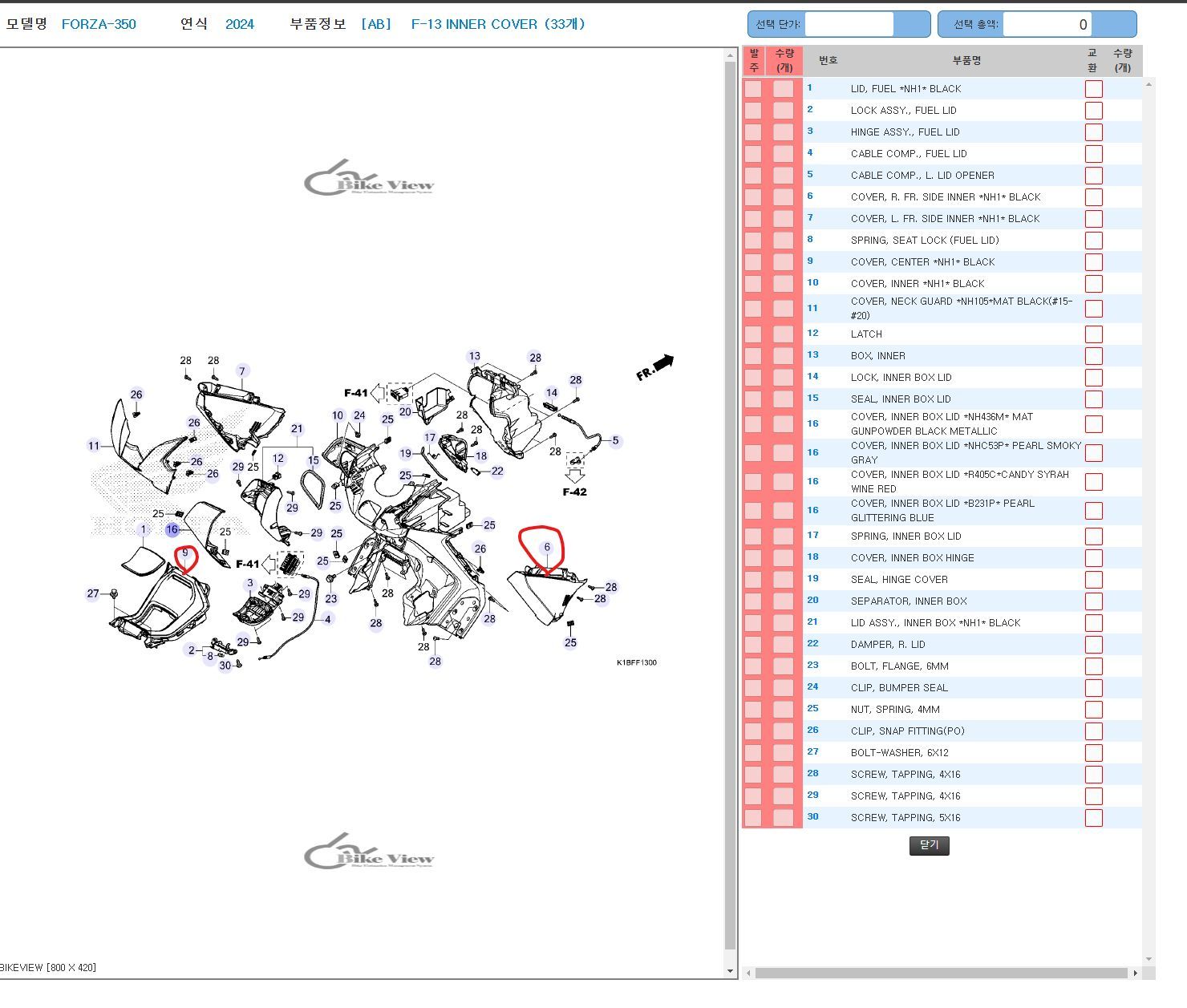Click callout 5 cable in diagram
The height and width of the screenshot is (1008, 1187).
tap(615, 440)
